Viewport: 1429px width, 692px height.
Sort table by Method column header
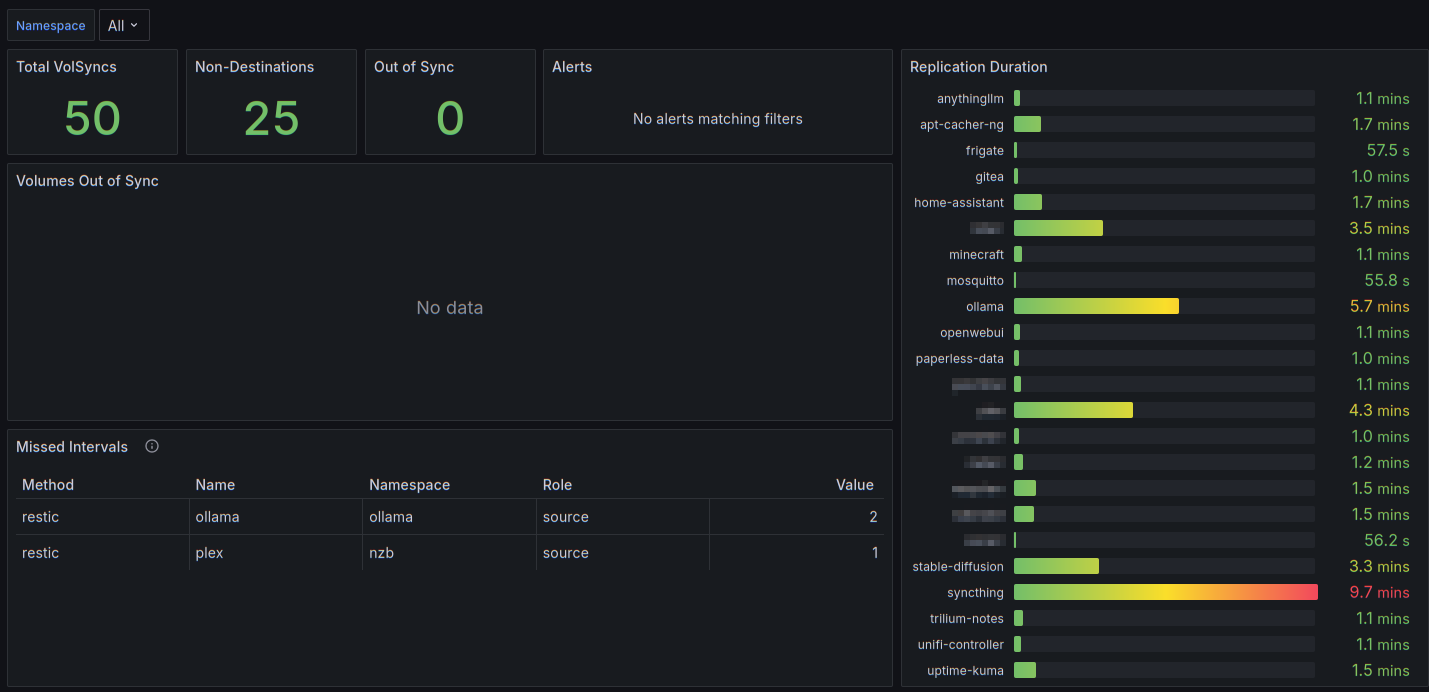point(48,485)
